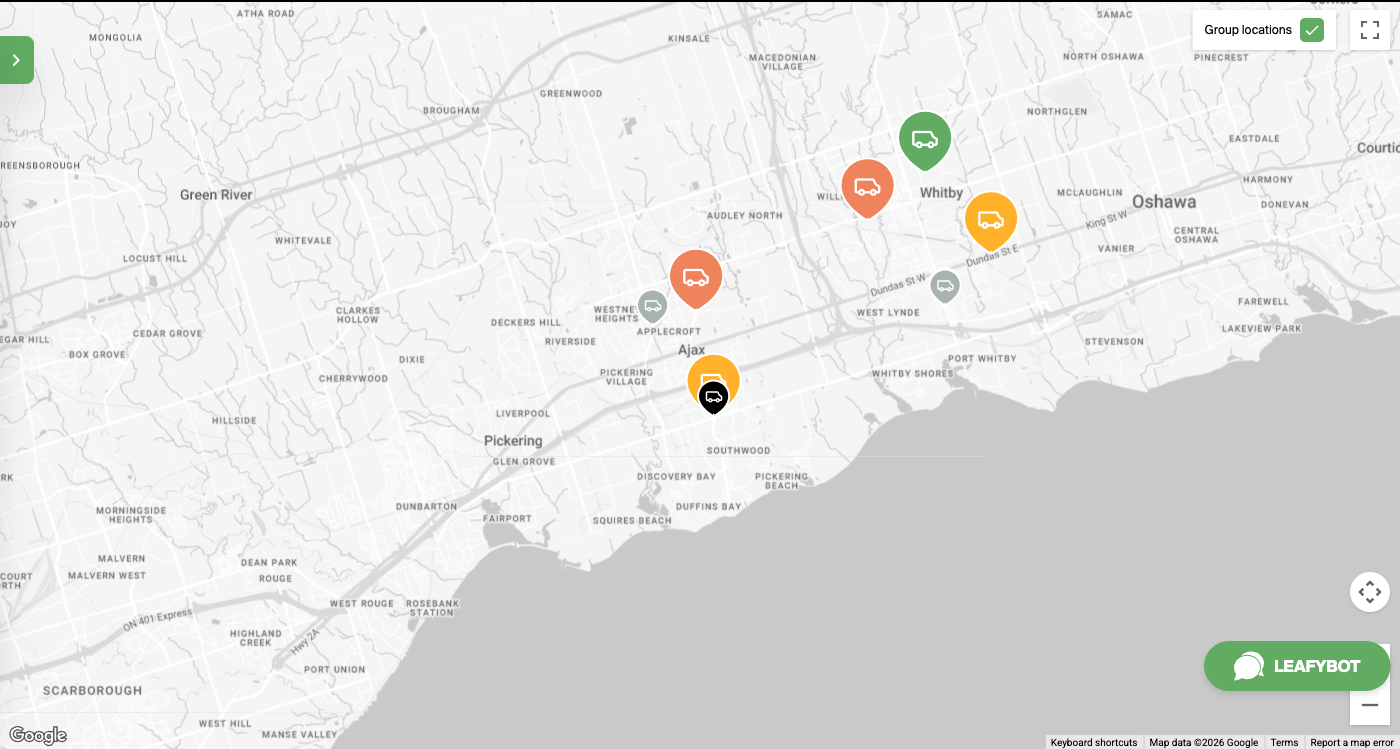Select the orange truck marker north of Ajax
This screenshot has width=1400, height=749.
[x=696, y=278]
